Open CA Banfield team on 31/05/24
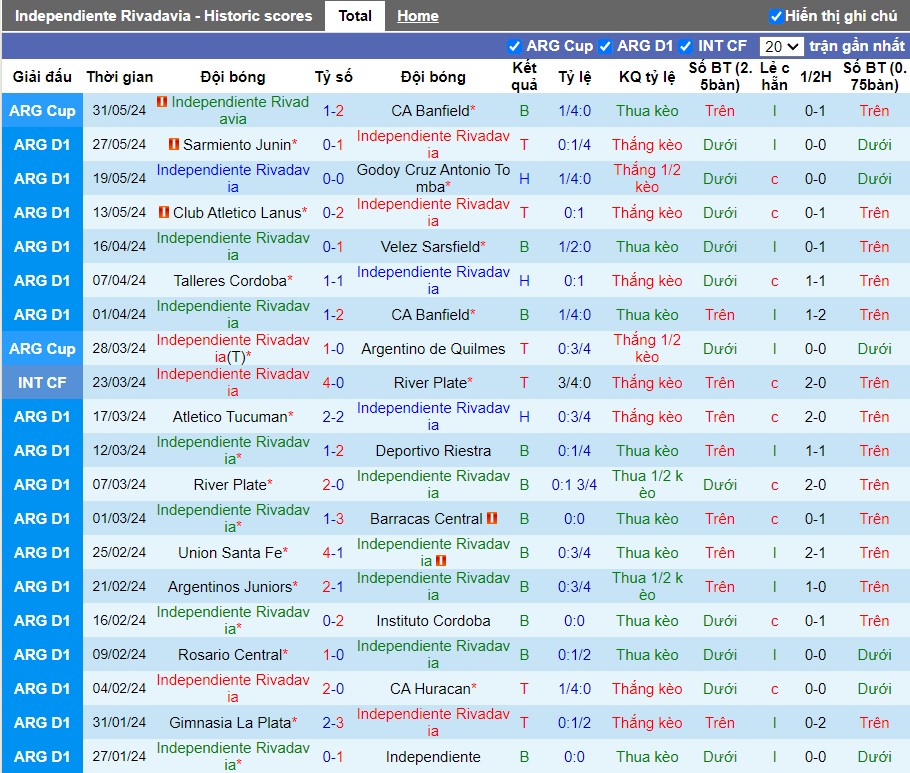910x773 pixels. tap(430, 110)
